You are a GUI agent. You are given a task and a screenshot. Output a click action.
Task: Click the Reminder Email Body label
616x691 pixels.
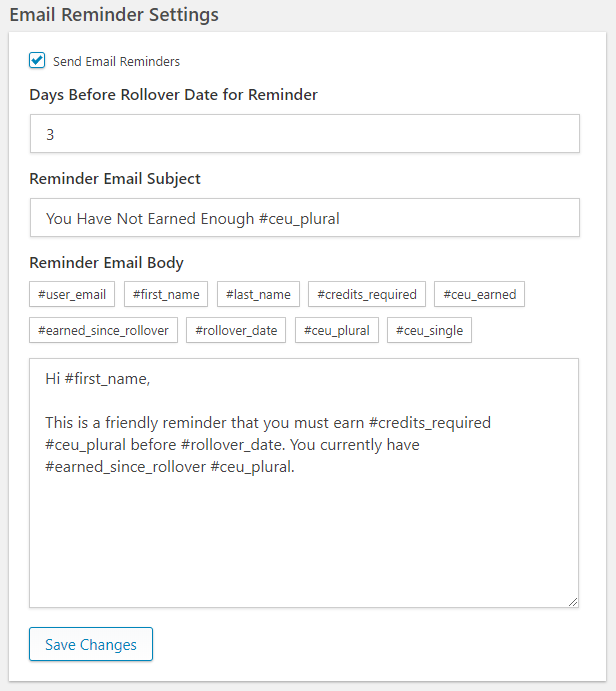(107, 263)
